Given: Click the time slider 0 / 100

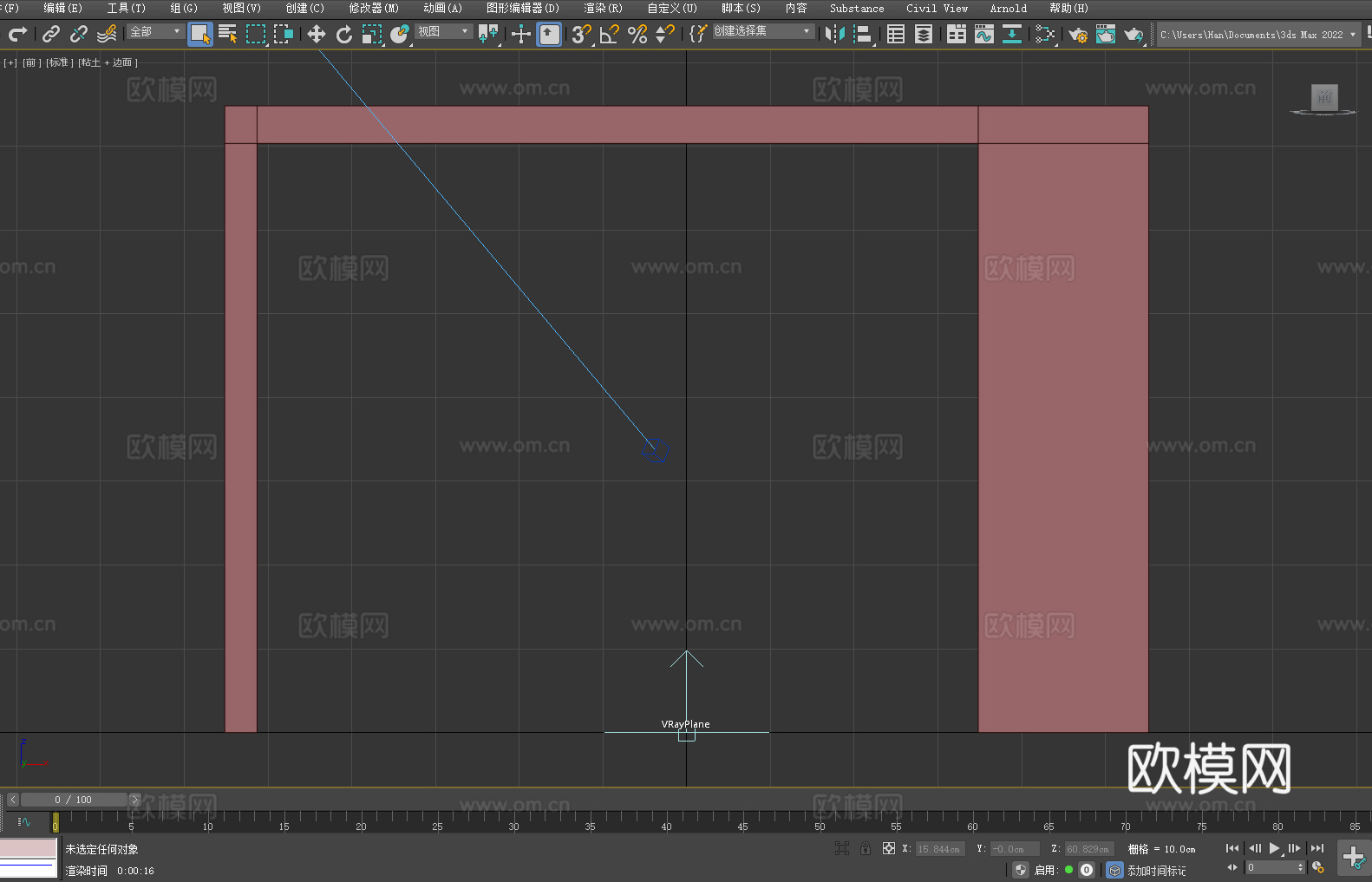Looking at the screenshot, I should (x=74, y=800).
